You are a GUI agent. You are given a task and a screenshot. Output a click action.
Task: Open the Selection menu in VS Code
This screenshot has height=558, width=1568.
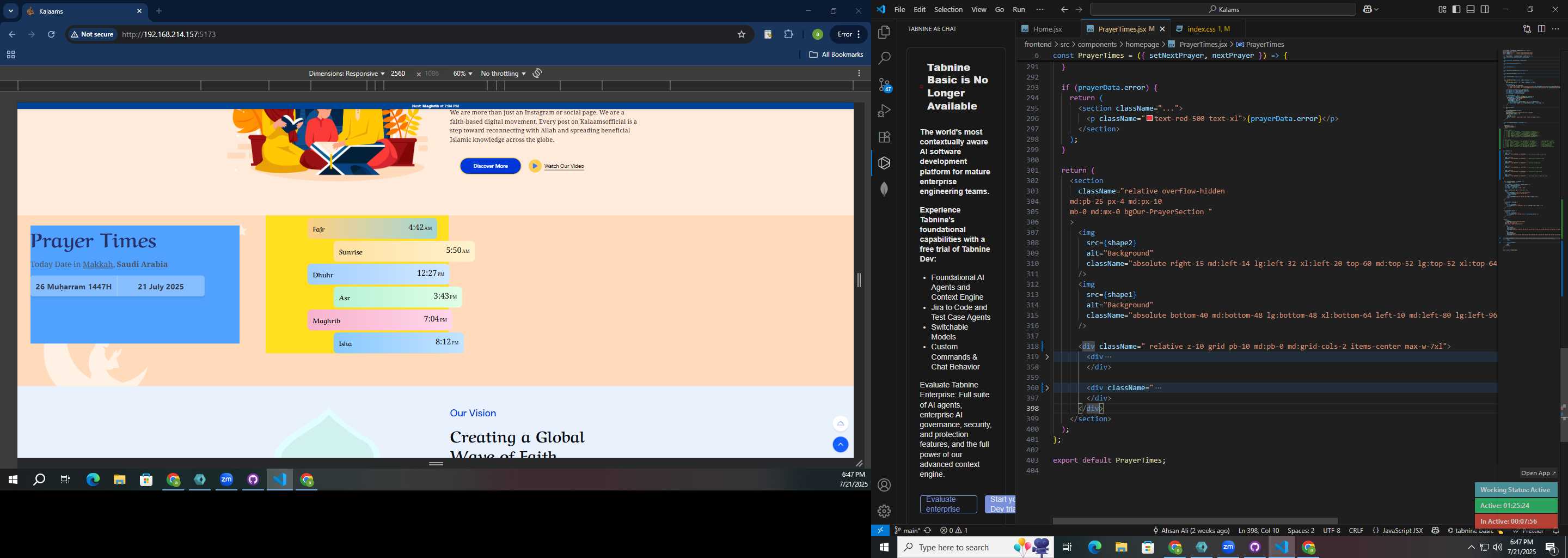click(x=948, y=10)
